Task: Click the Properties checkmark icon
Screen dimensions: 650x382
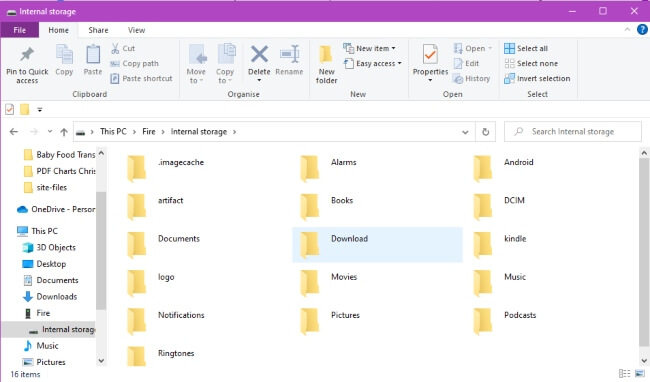Action: tap(430, 55)
